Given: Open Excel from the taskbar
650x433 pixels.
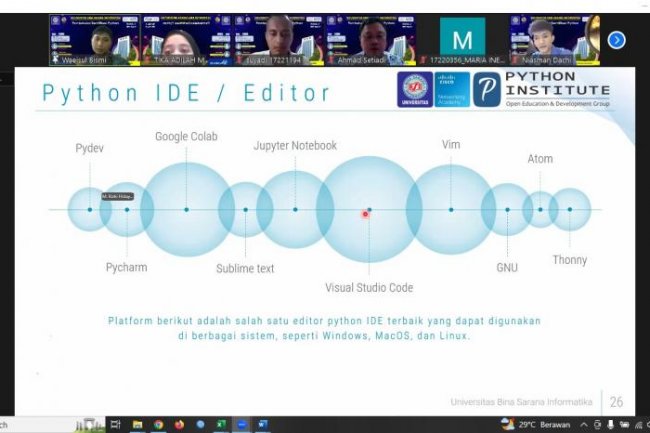Looking at the screenshot, I should 221,425.
